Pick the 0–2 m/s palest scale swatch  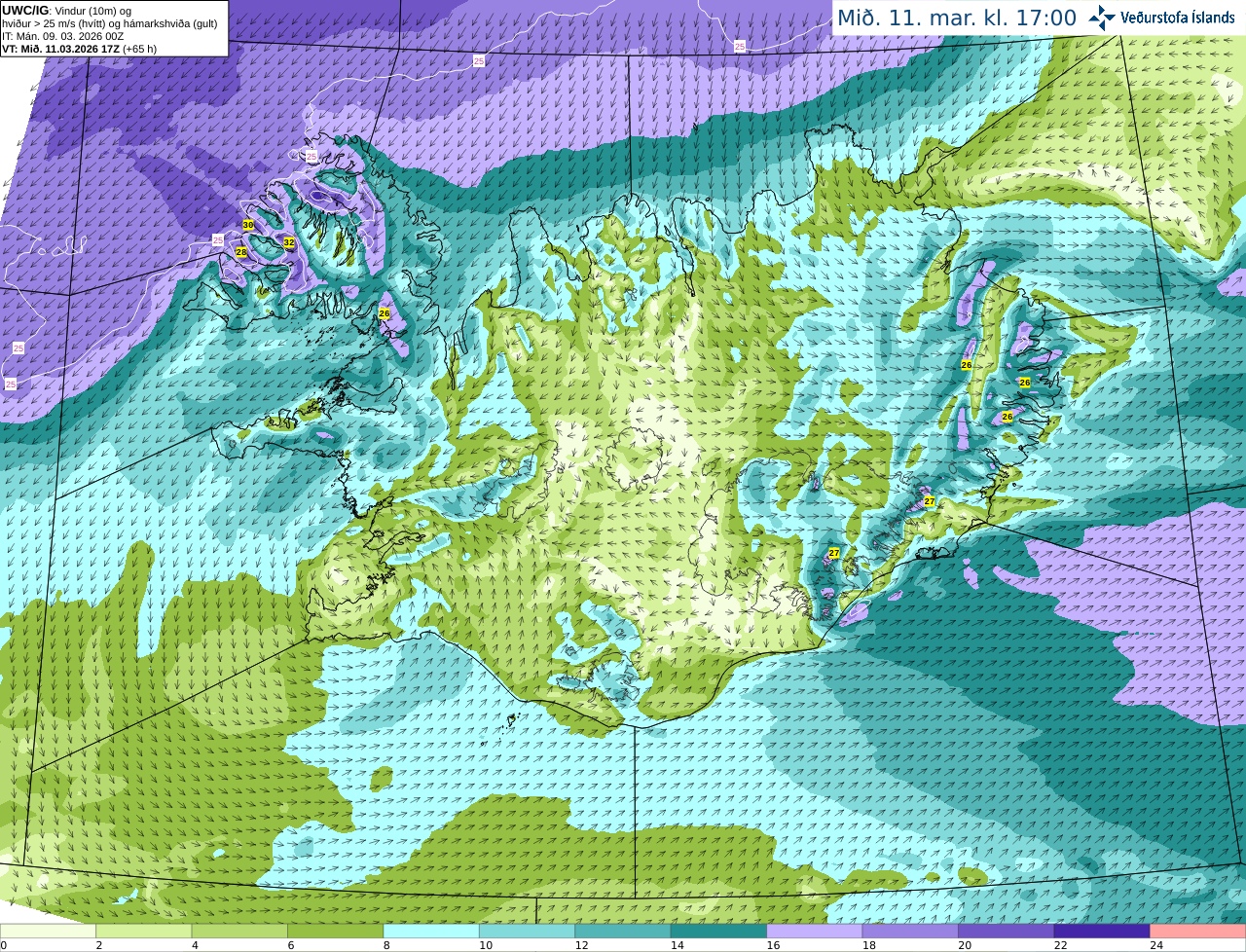(x=48, y=932)
